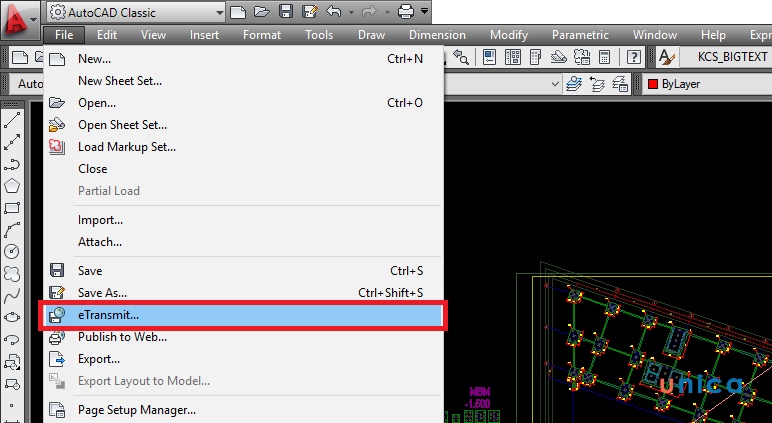Click the Undo arrow icon
Image resolution: width=772 pixels, height=423 pixels.
coord(334,11)
